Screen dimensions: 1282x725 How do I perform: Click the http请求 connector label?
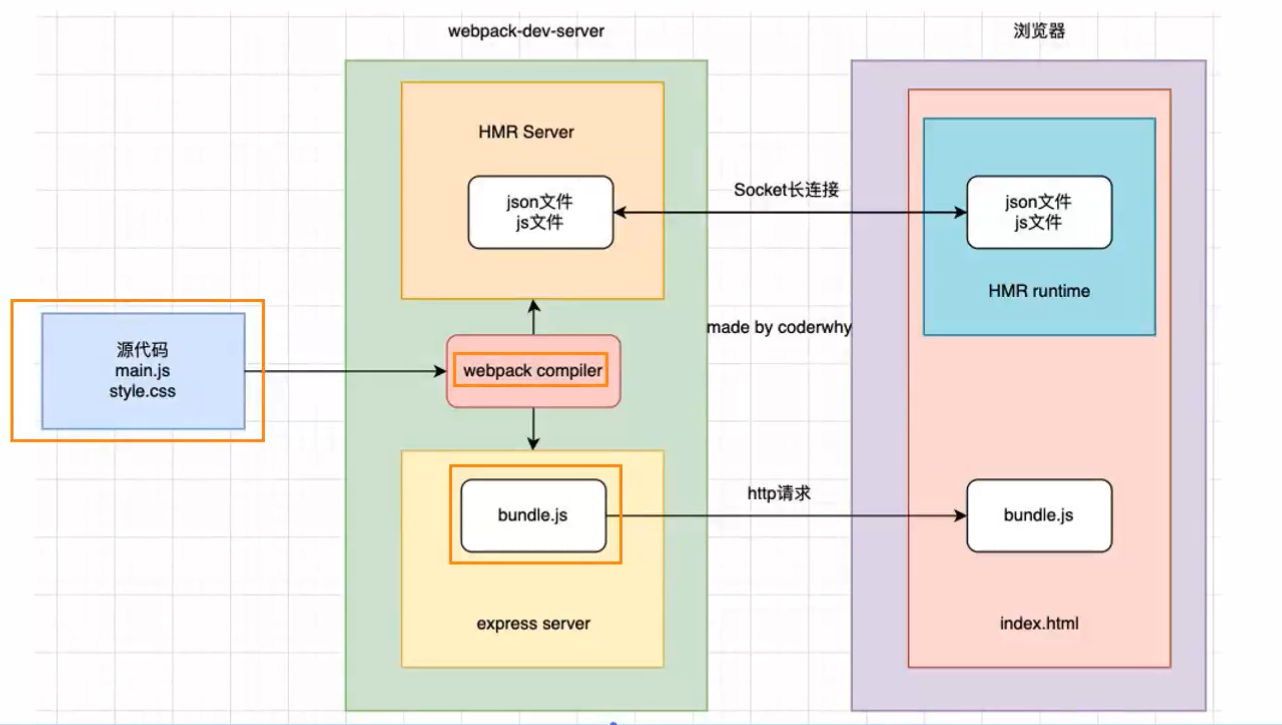[779, 493]
